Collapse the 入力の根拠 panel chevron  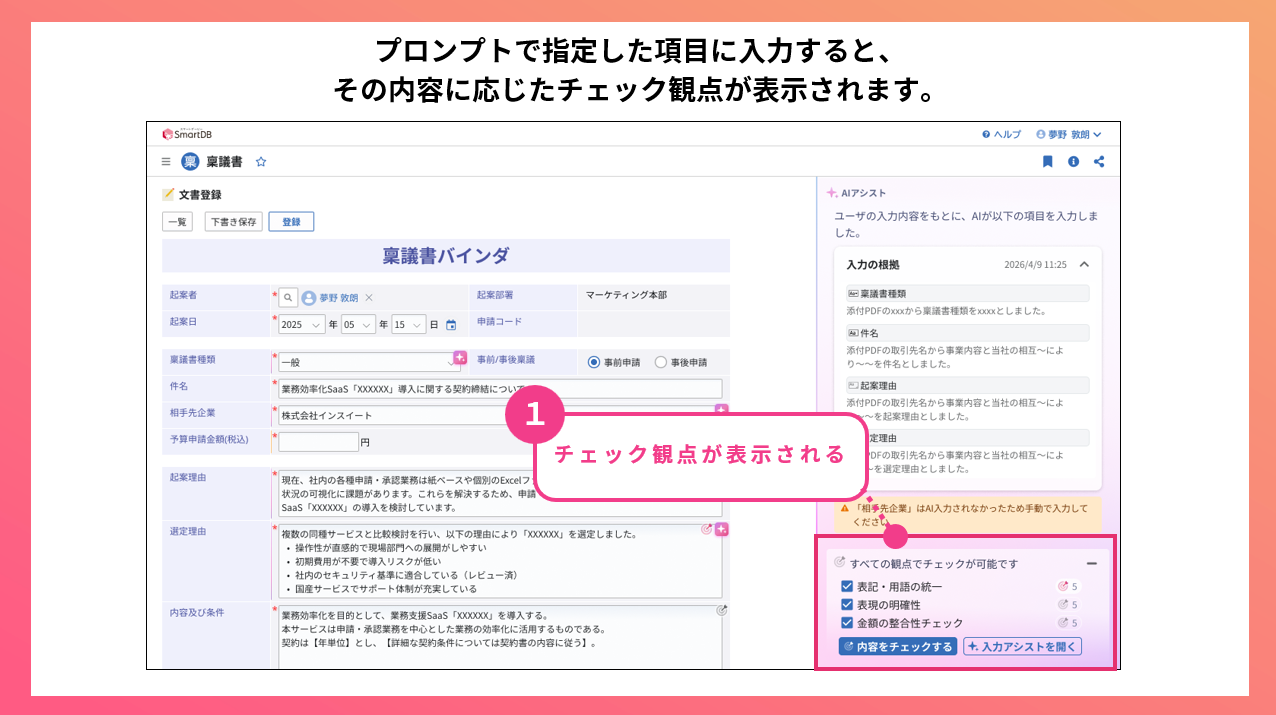(1084, 265)
